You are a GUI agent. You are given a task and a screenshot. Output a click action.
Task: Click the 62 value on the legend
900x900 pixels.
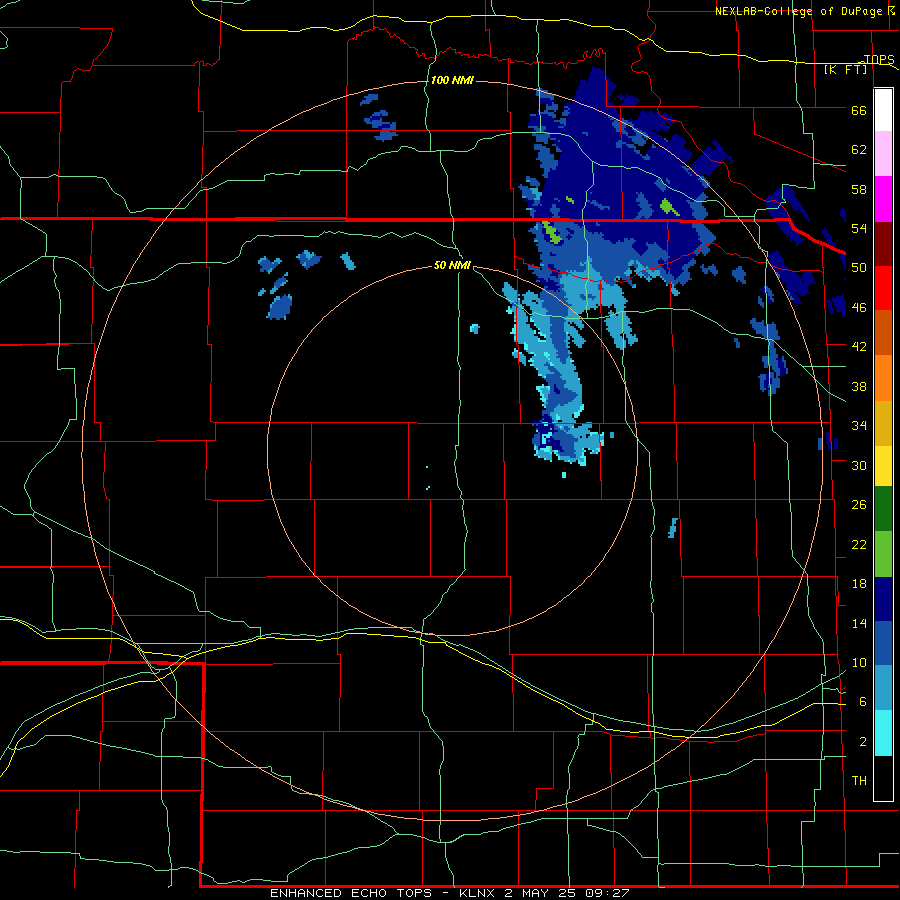pos(859,149)
